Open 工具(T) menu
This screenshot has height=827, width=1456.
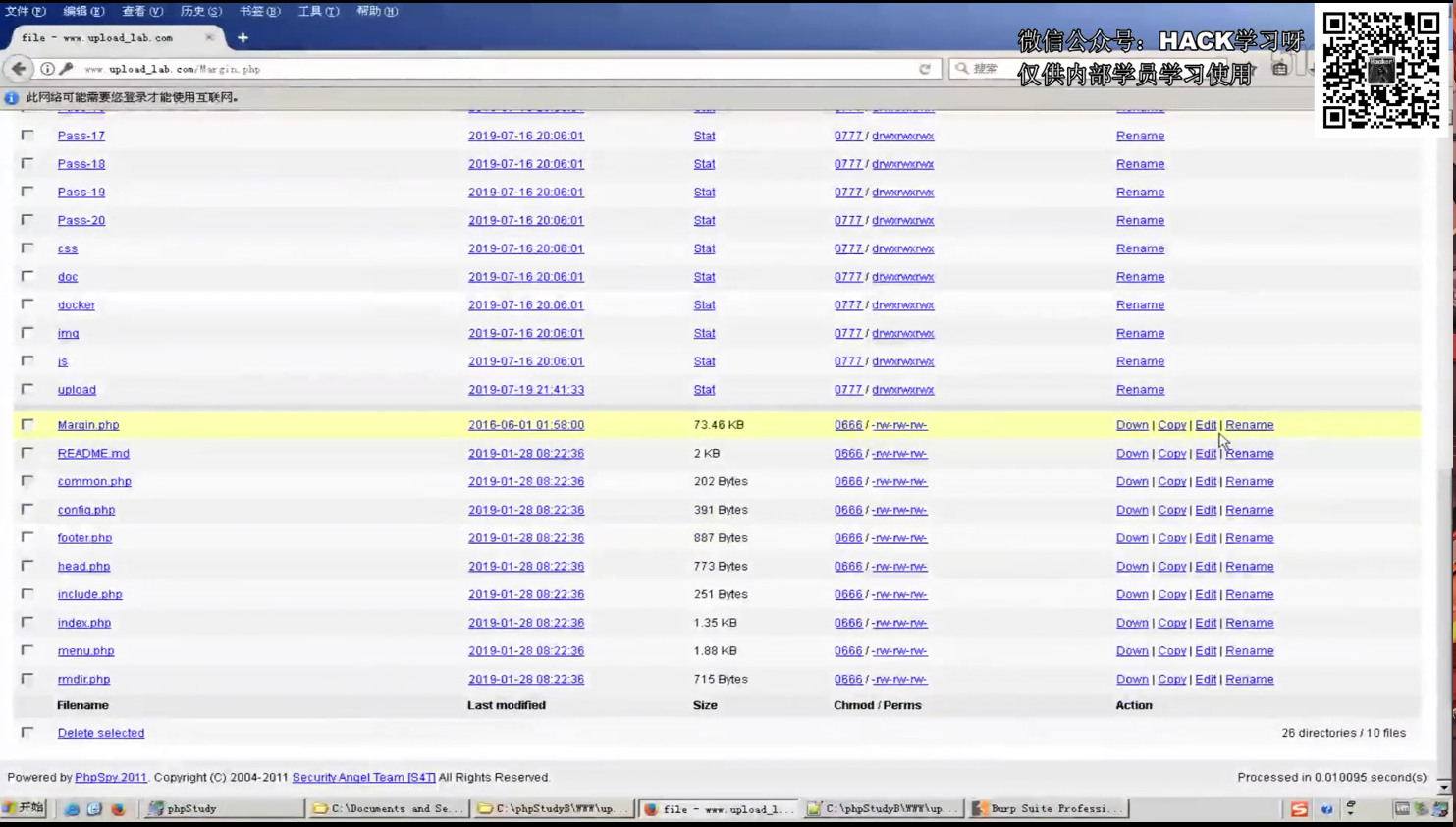[318, 11]
